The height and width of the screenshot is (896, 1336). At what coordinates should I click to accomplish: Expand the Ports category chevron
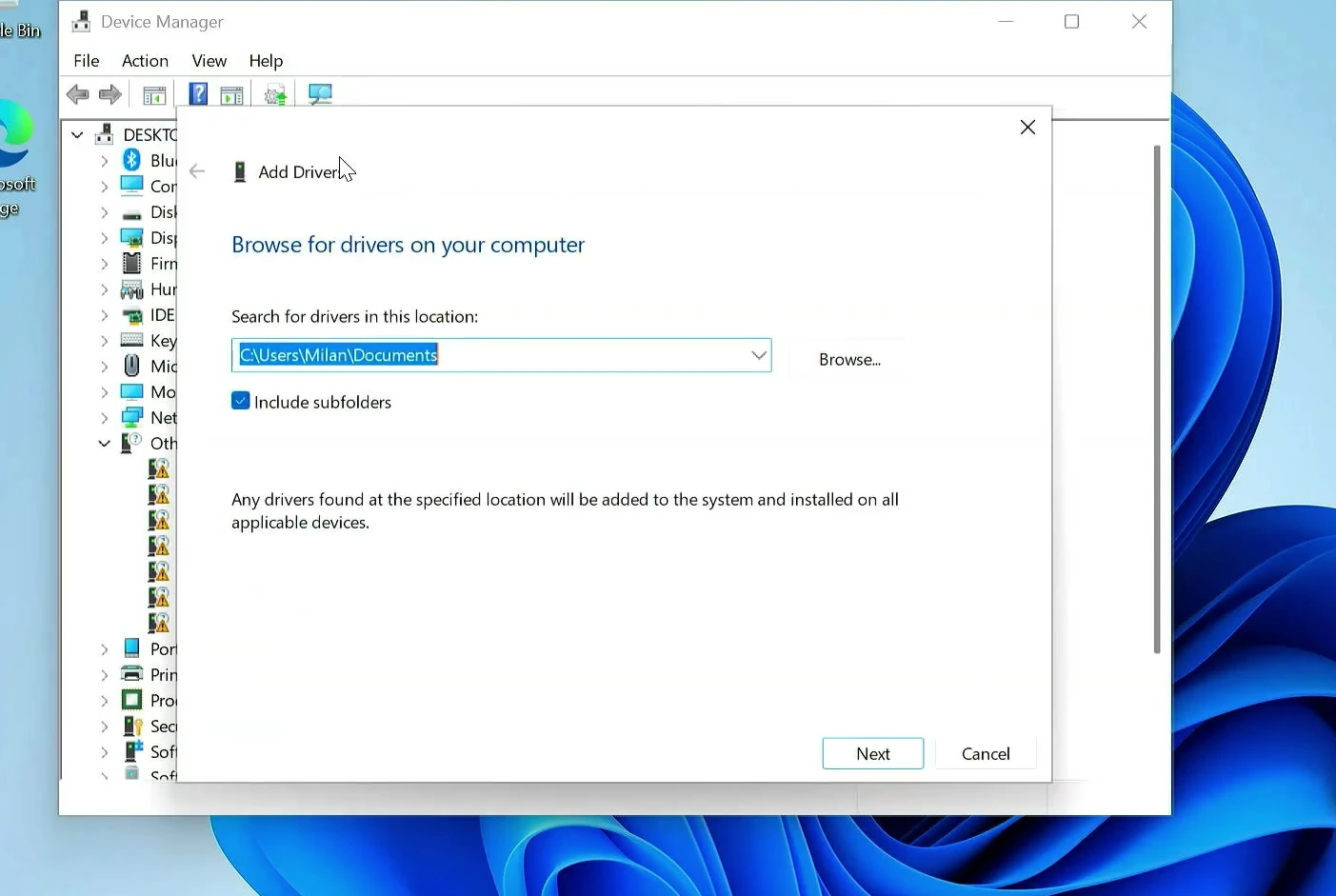pos(104,649)
